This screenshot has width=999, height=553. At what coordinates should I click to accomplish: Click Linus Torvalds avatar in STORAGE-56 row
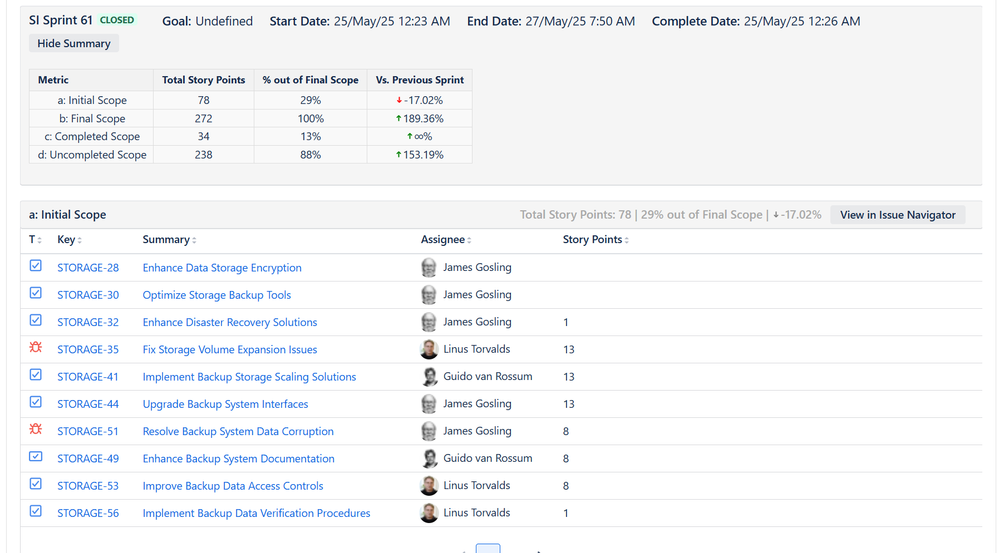429,513
